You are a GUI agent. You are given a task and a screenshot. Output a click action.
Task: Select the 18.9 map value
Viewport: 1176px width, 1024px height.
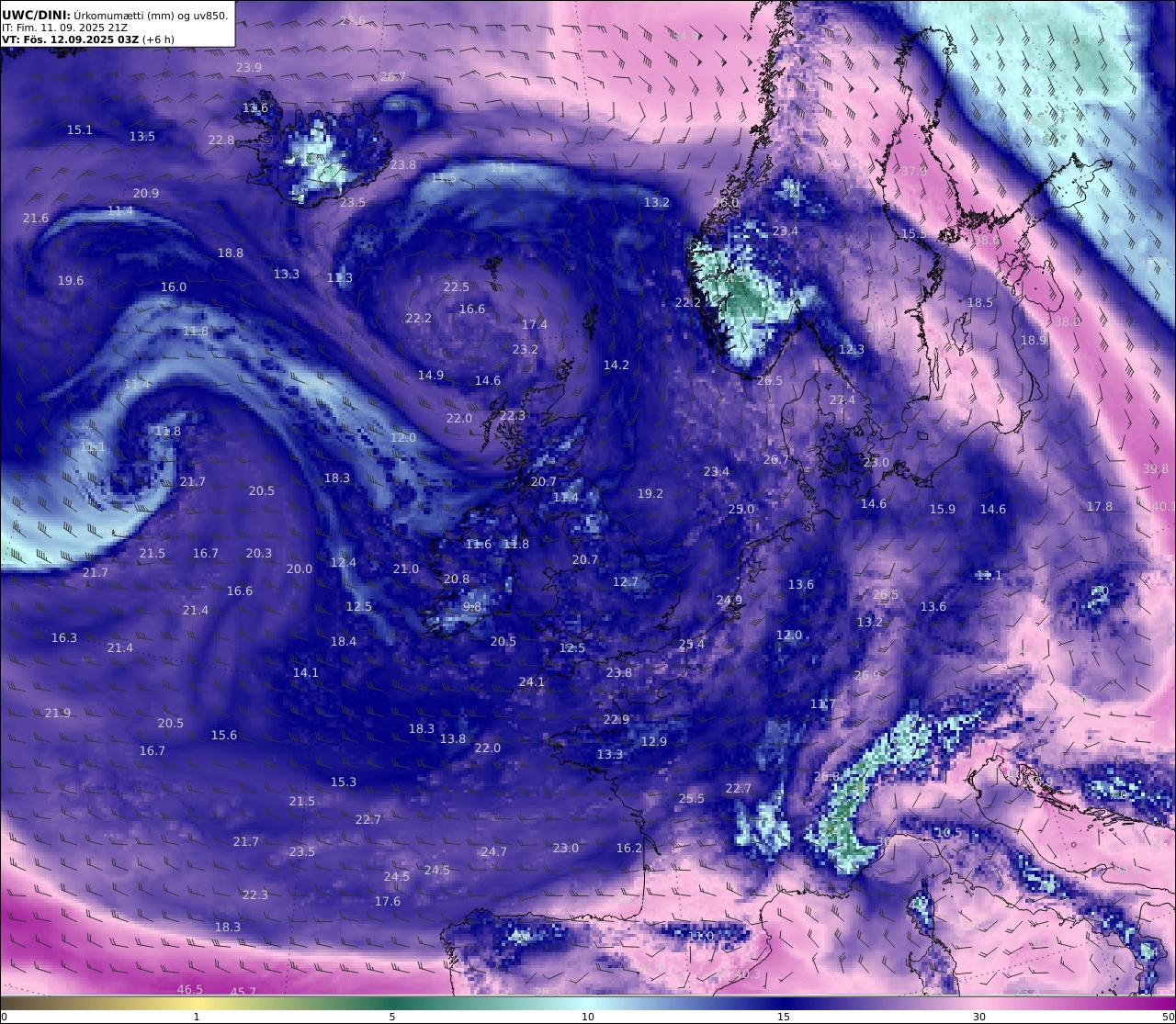(x=1034, y=341)
